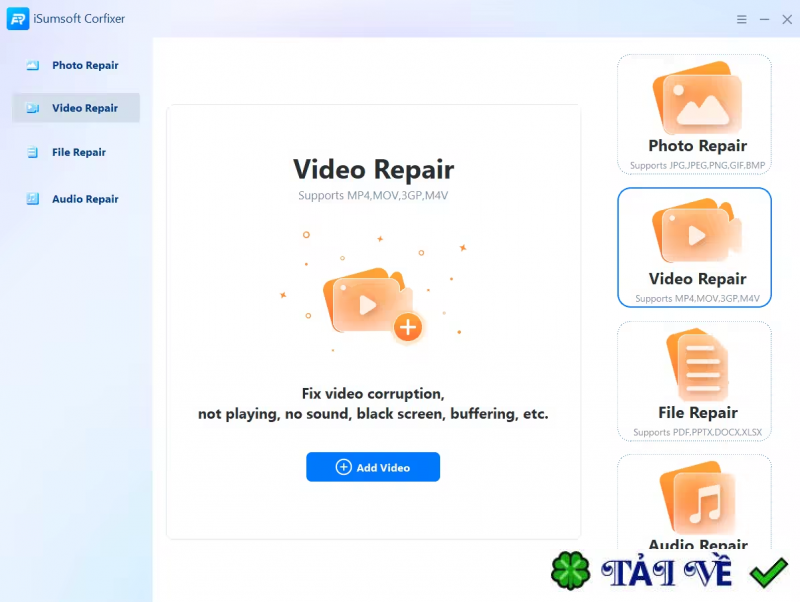Image resolution: width=800 pixels, height=602 pixels.
Task: Click the plus circle icon in Add Video
Action: (x=343, y=467)
